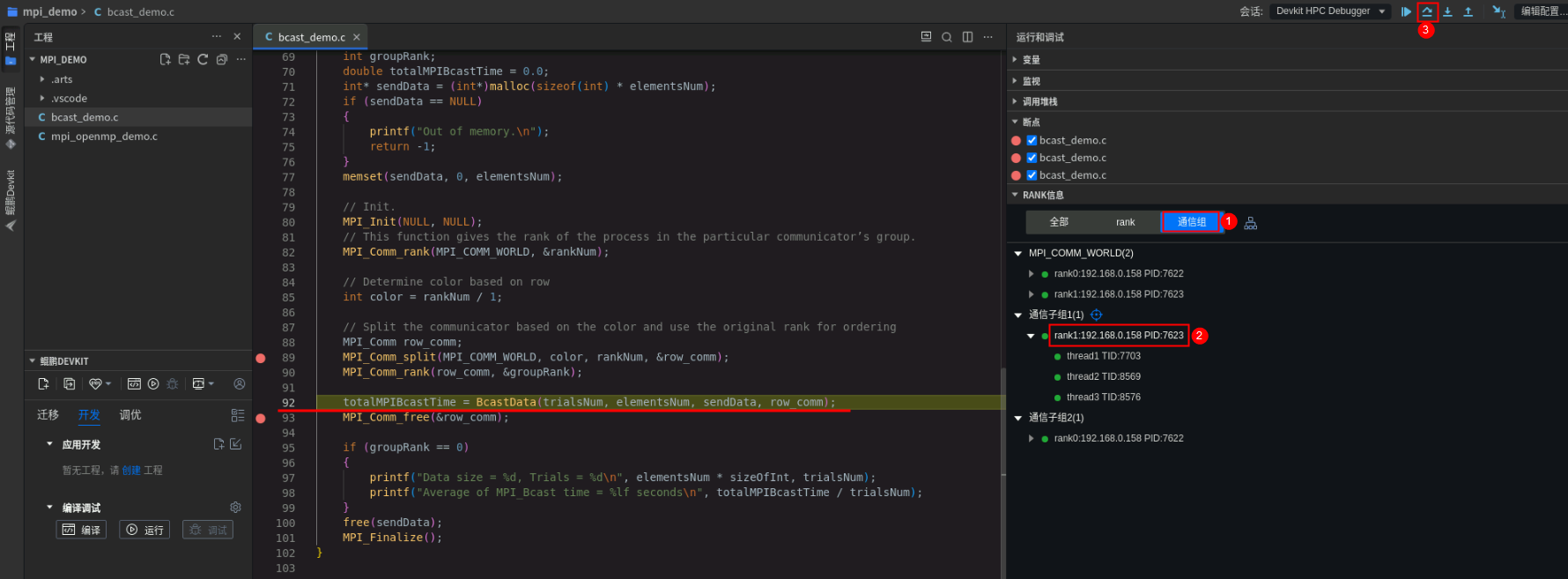Click the 运行 run button
Image resolution: width=1568 pixels, height=579 pixels.
144,530
